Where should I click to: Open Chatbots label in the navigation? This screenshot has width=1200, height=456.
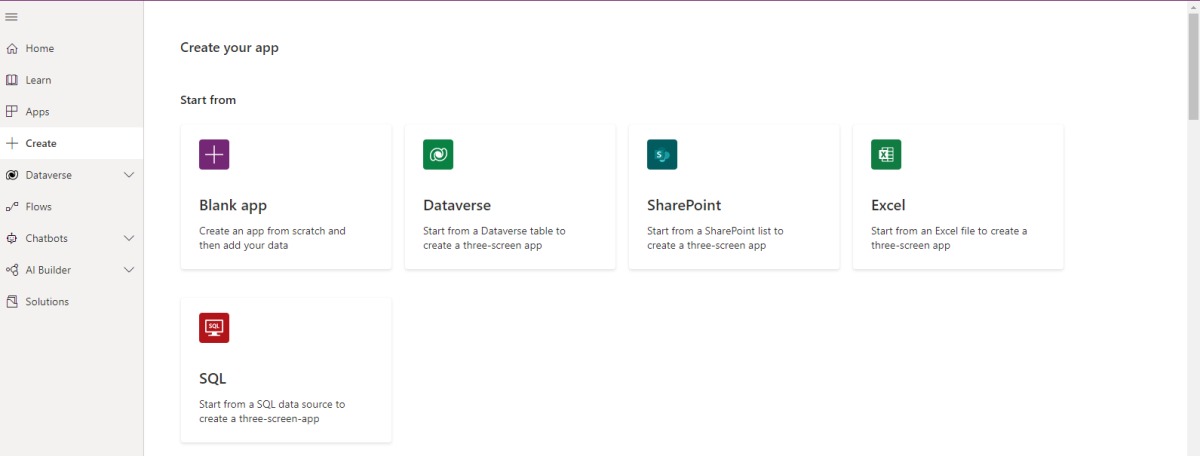[47, 238]
